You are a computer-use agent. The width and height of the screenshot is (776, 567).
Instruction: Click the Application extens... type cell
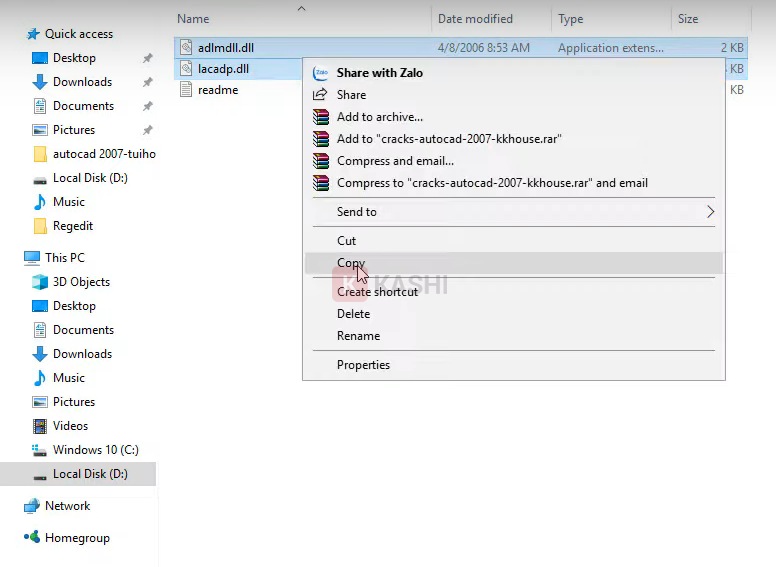[611, 47]
